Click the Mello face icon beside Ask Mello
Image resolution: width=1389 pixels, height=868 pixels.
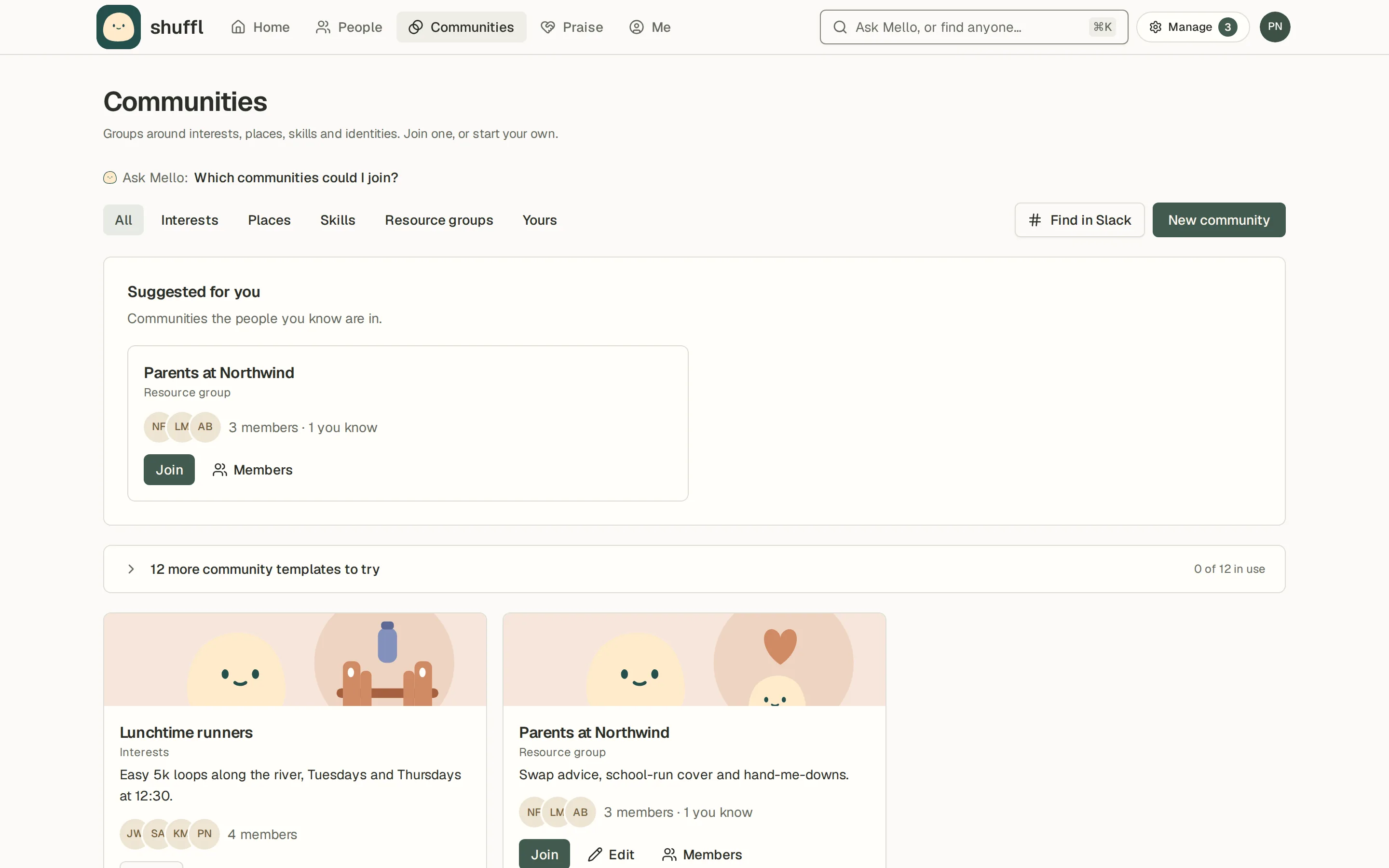pyautogui.click(x=109, y=177)
